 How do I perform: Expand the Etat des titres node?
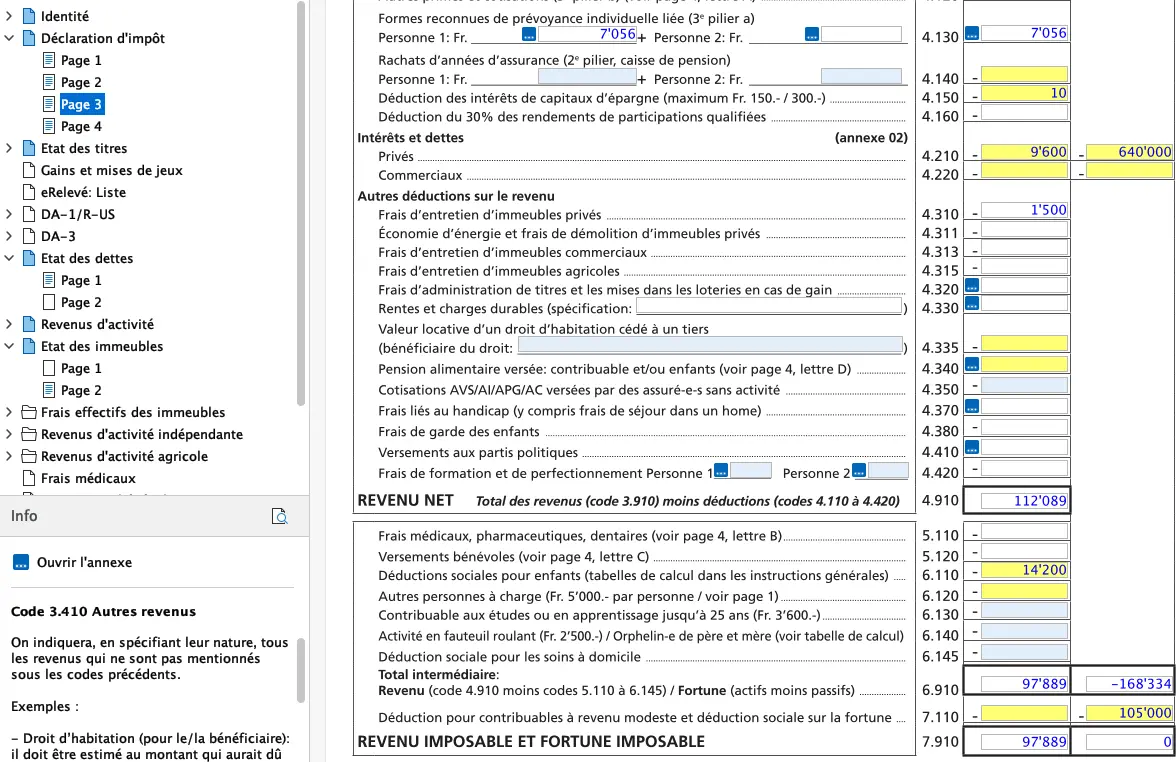tap(10, 148)
